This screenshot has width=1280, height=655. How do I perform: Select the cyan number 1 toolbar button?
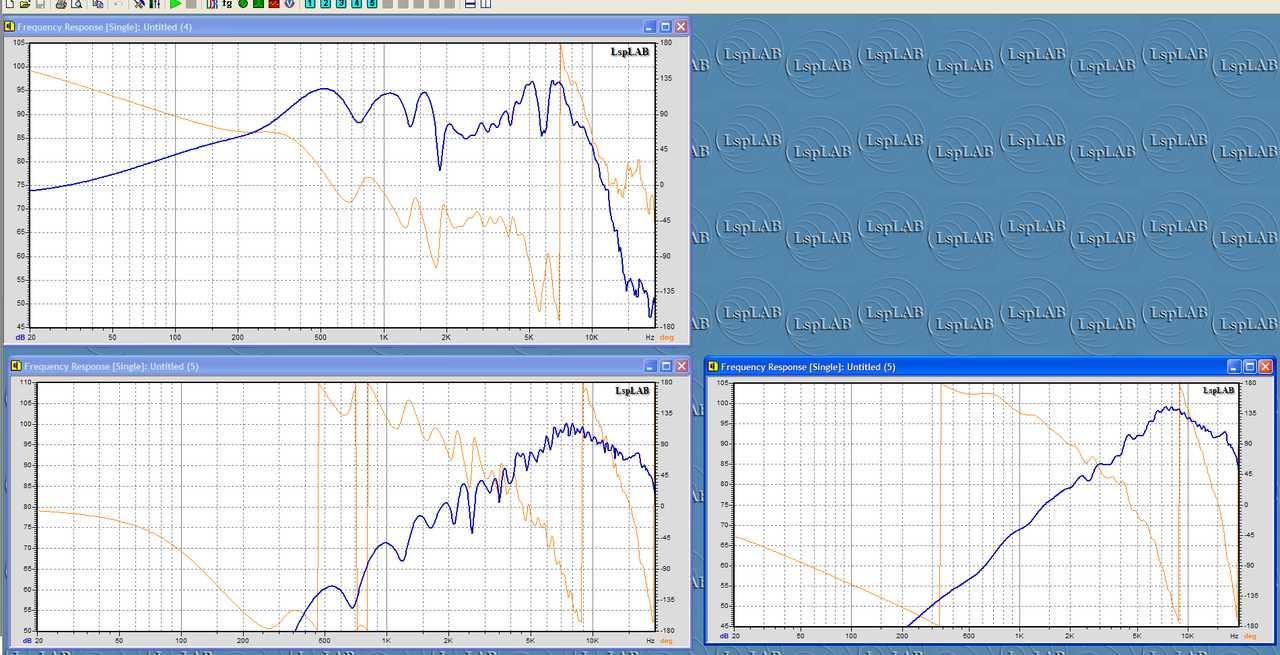point(310,4)
